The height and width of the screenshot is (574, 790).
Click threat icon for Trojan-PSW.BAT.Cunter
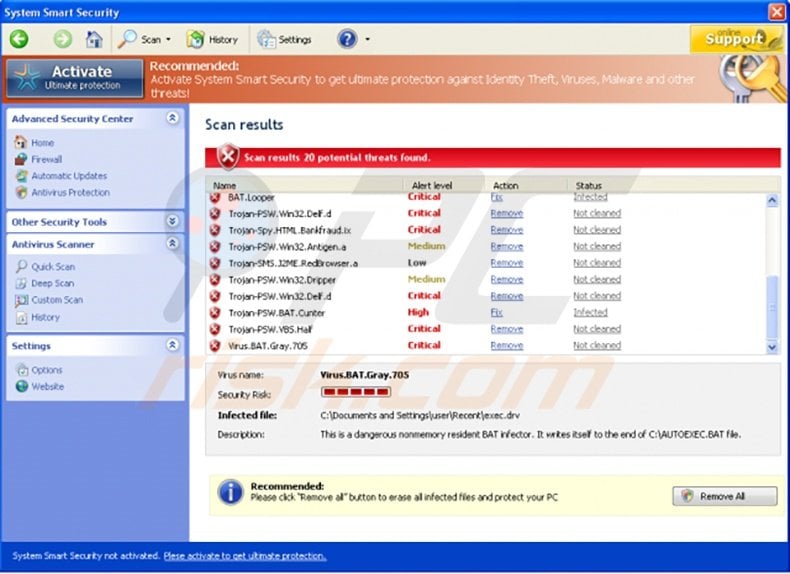[x=215, y=312]
